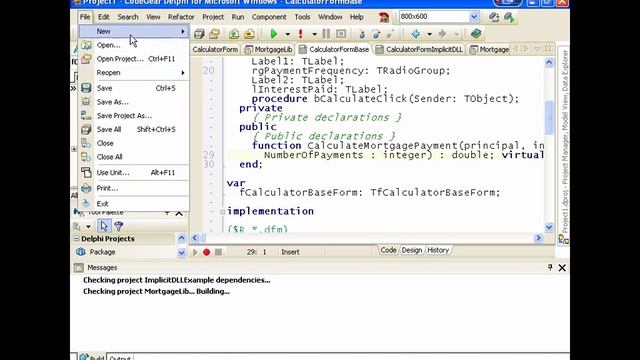Click Add File to Project icon
The width and height of the screenshot is (640, 360).
pos(233,34)
